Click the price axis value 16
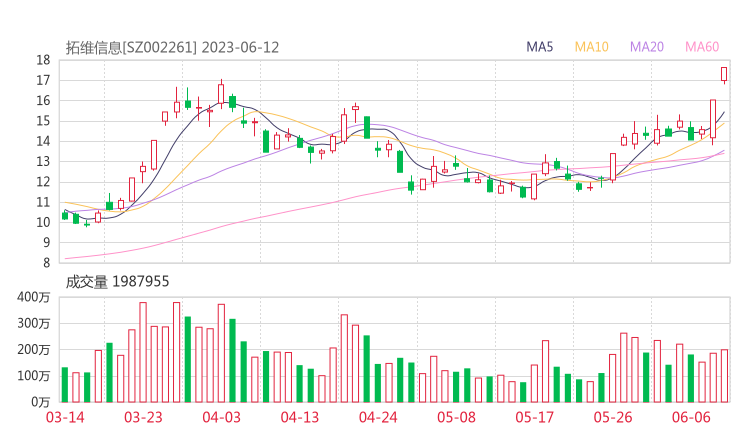This screenshot has height=440, width=740. [43, 101]
